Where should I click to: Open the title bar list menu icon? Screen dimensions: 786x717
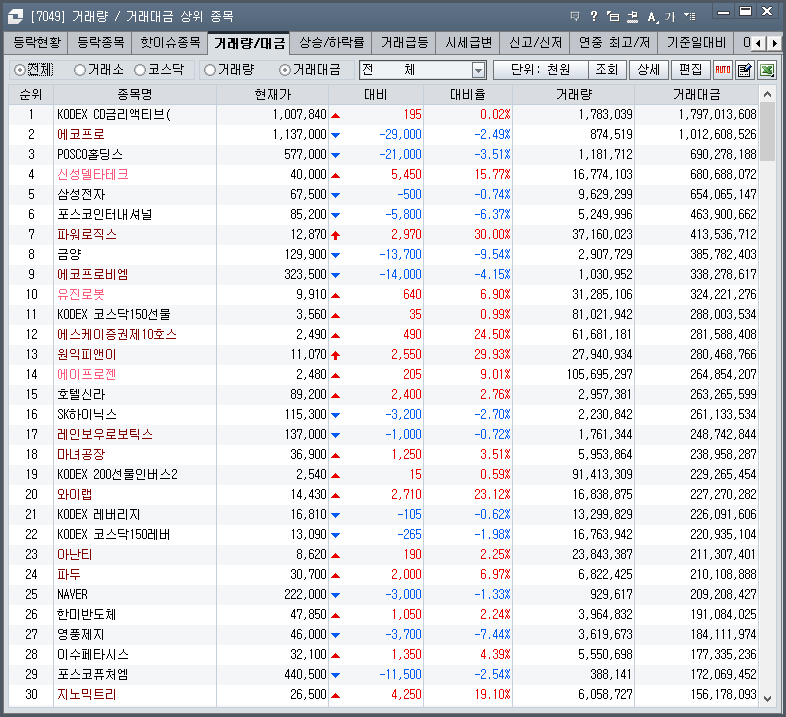690,17
